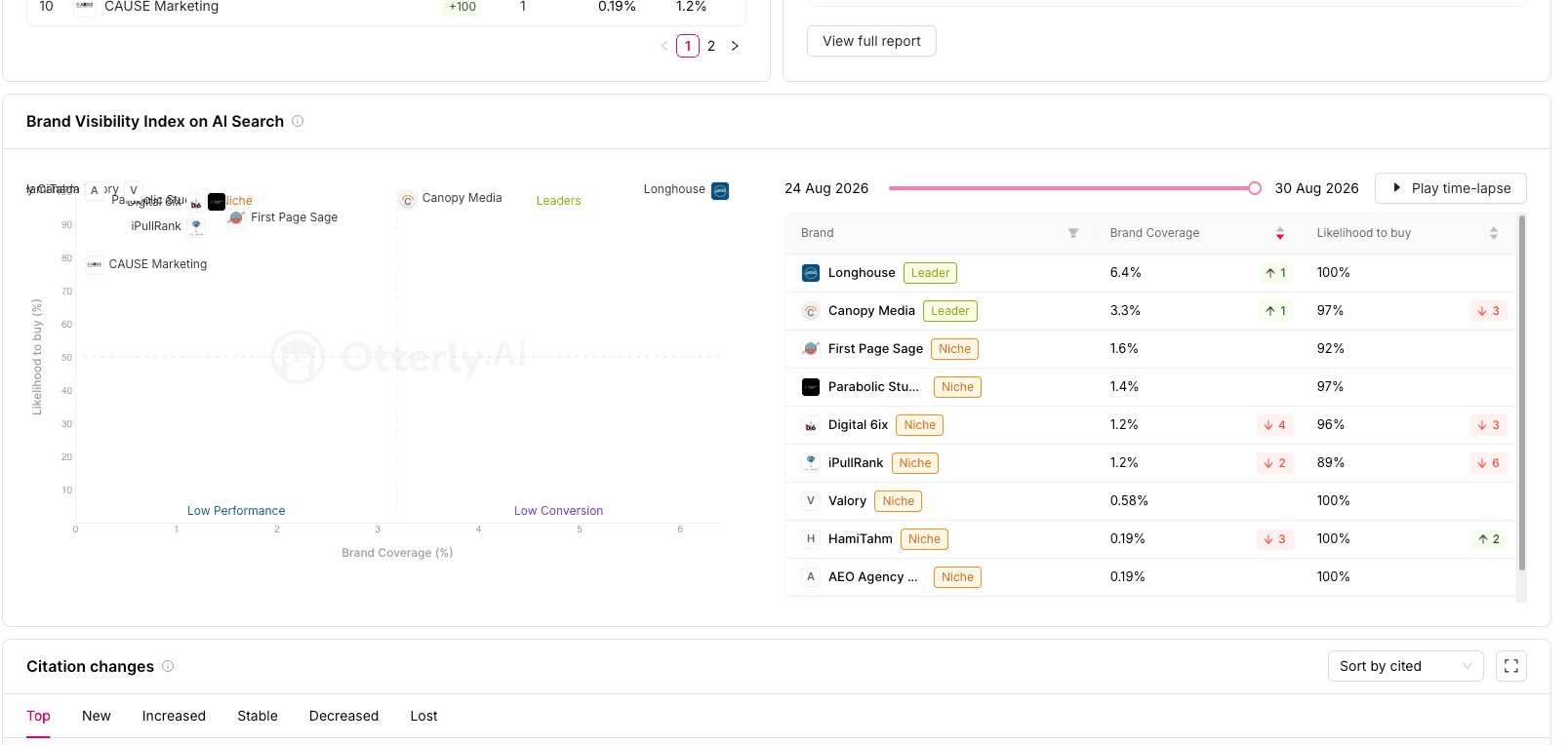Select page 1 in pagination
This screenshot has width=1568, height=745.
tap(688, 46)
